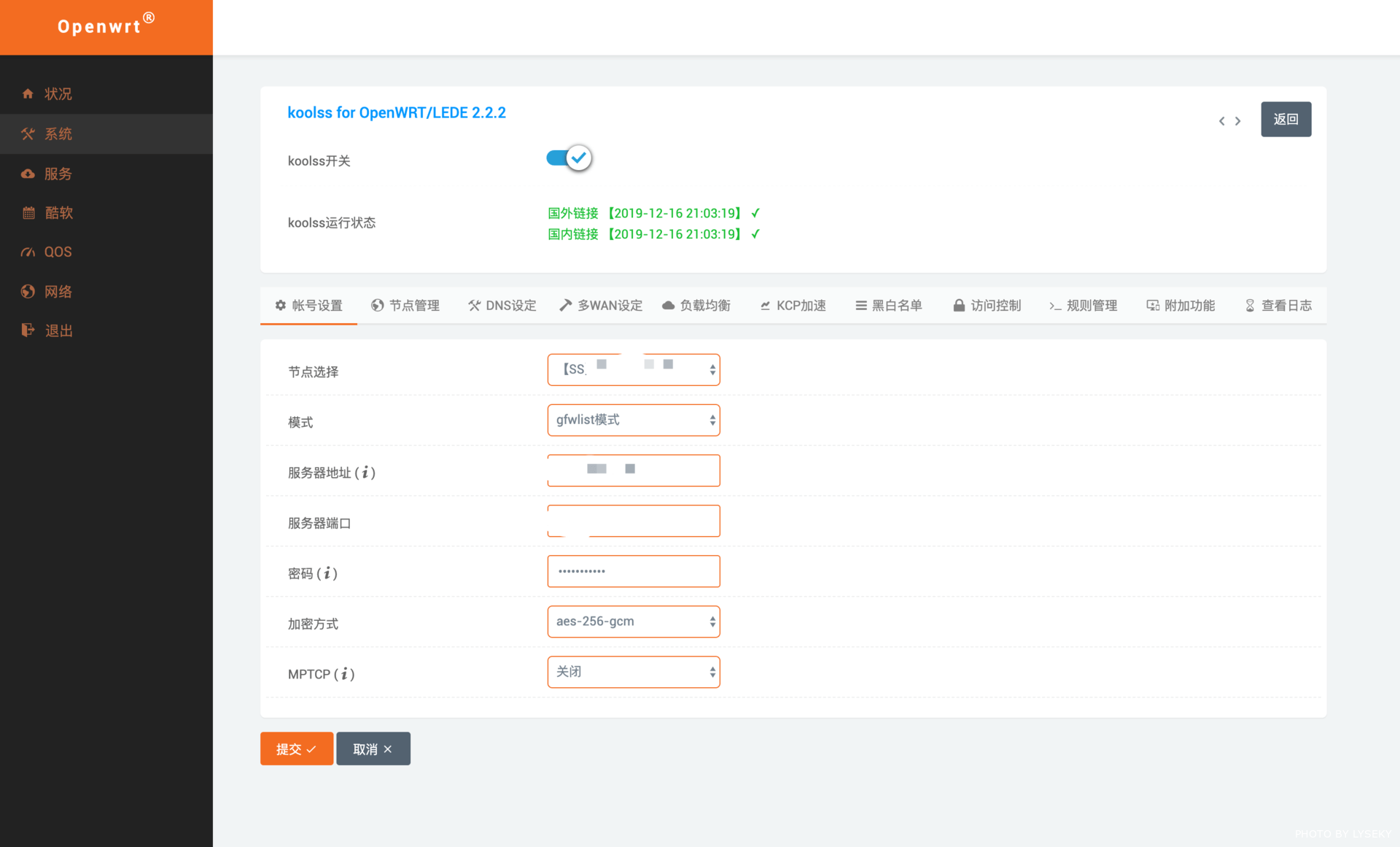Click the hourglass icon on 查看日志 tab

(1250, 305)
